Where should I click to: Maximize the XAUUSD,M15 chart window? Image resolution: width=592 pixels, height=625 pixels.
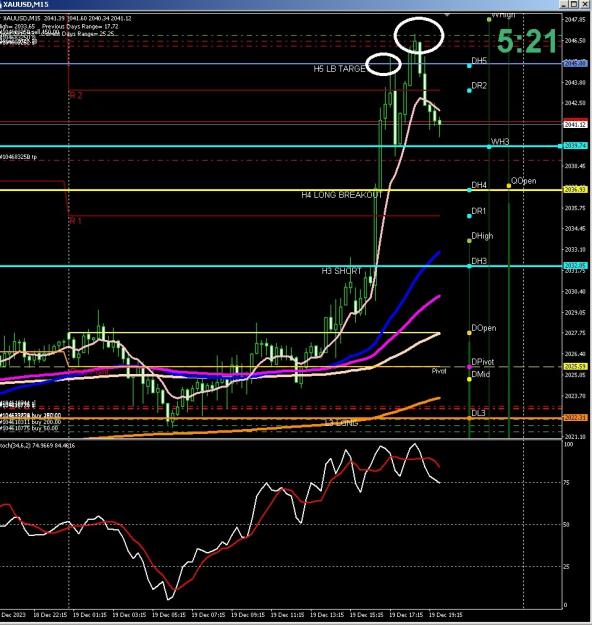(574, 4)
